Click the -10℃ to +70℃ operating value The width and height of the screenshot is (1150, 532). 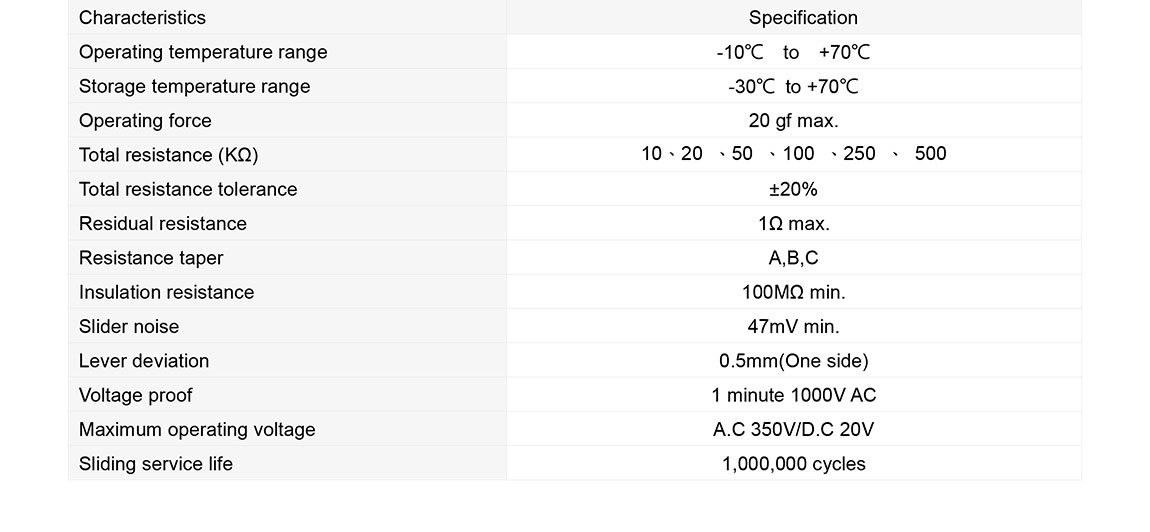tap(793, 52)
